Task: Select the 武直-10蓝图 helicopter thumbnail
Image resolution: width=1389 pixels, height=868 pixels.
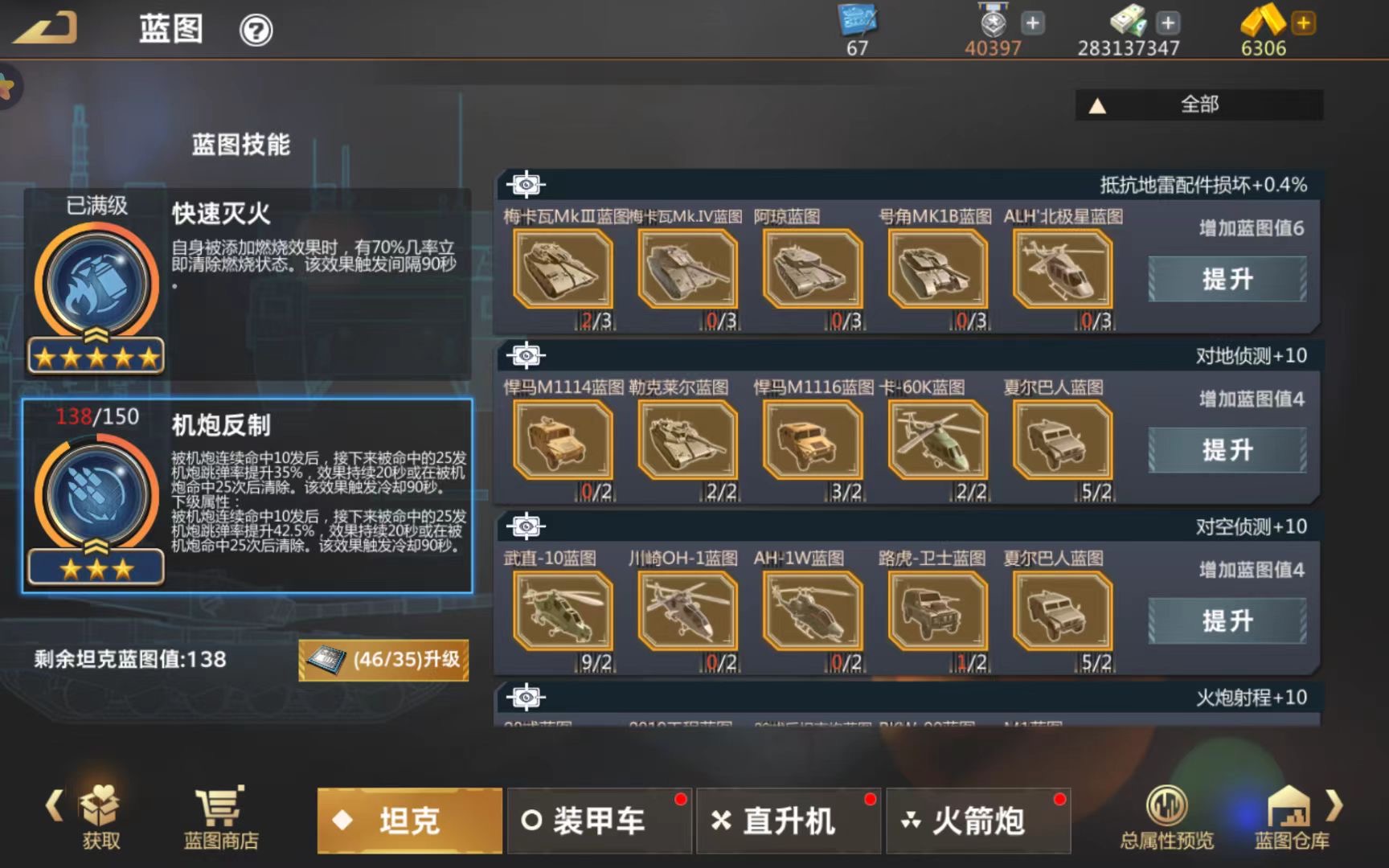Action: 563,611
